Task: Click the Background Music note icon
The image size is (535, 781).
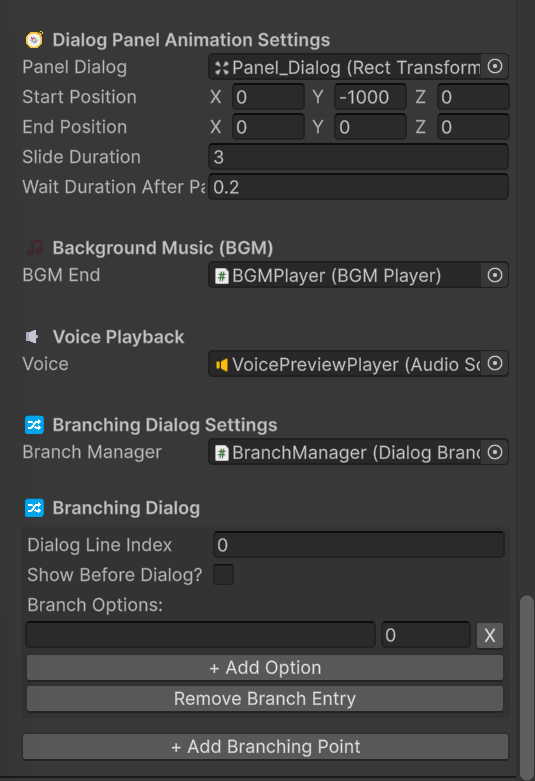Action: [x=34, y=248]
